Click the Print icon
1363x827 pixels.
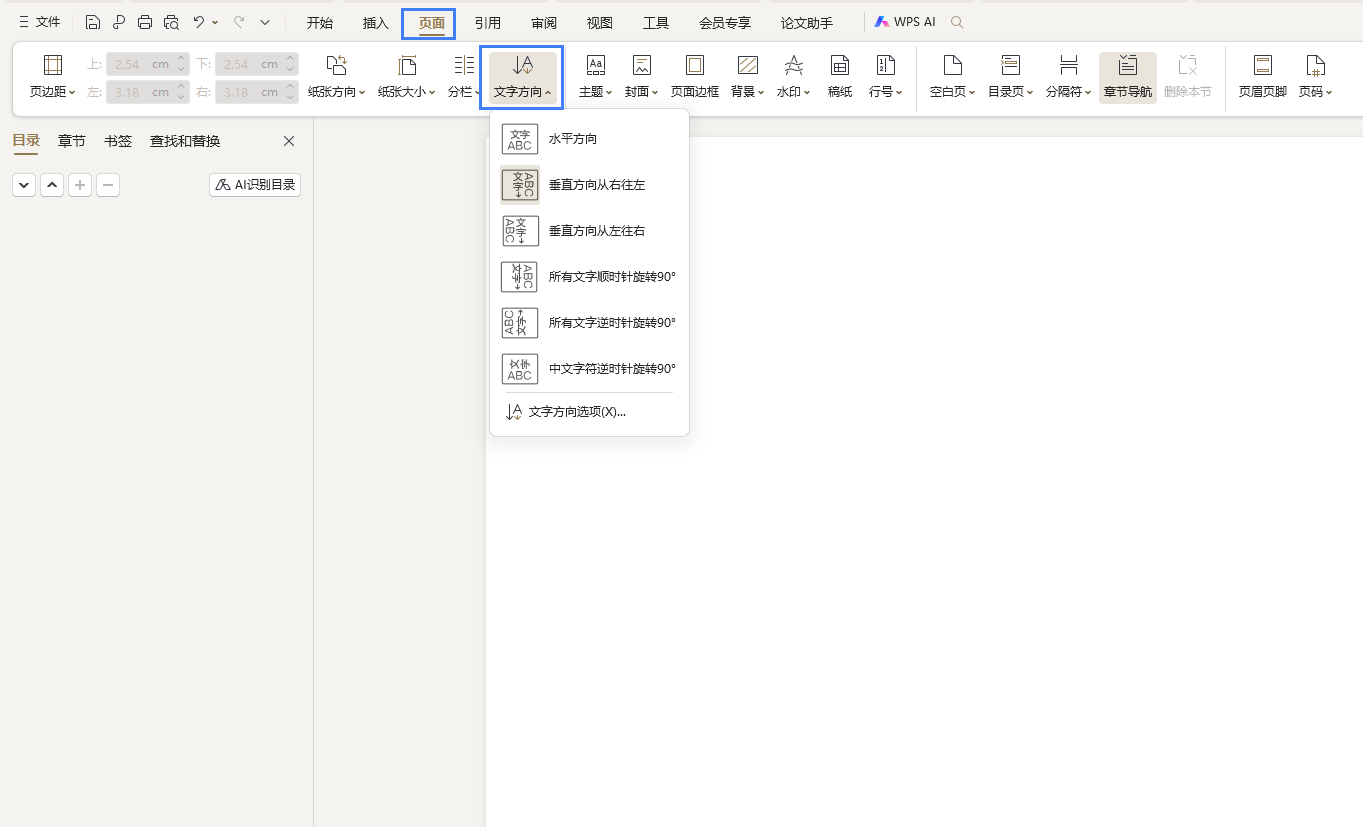(x=145, y=22)
